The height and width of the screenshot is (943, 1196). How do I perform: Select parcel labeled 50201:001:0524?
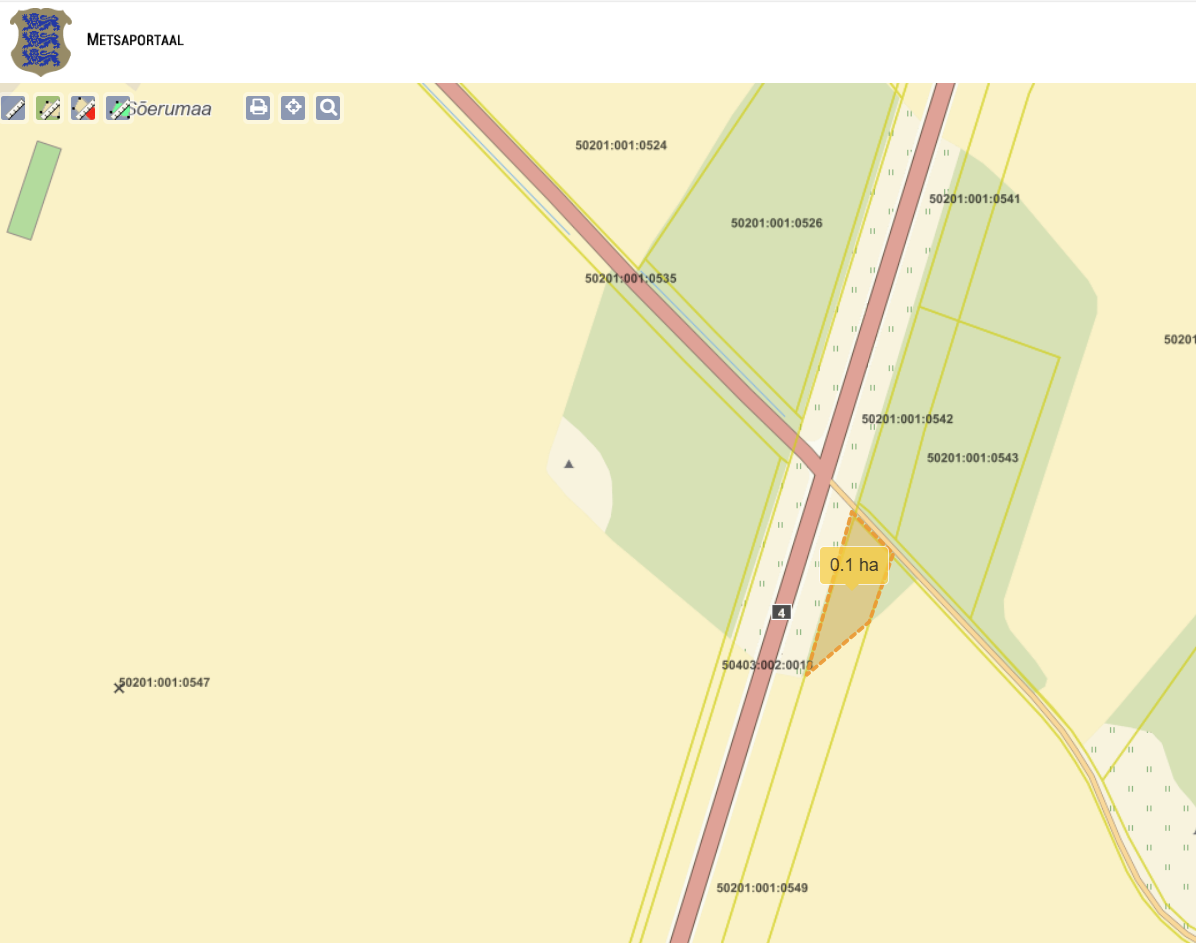tap(620, 145)
